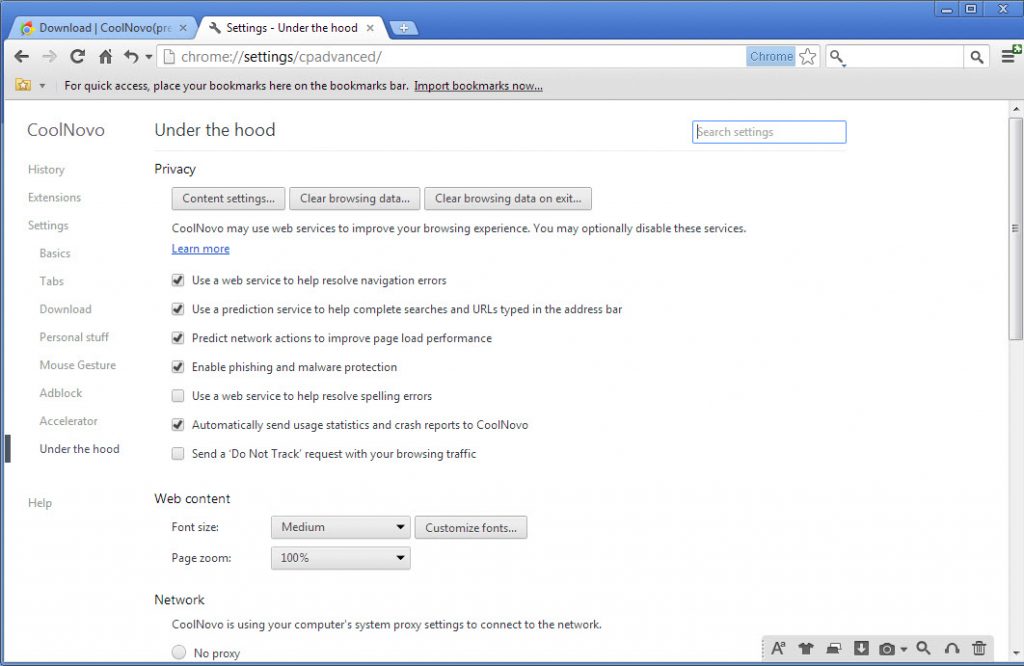Image resolution: width=1024 pixels, height=666 pixels.
Task: Open the downloads arrow icon
Action: click(861, 648)
